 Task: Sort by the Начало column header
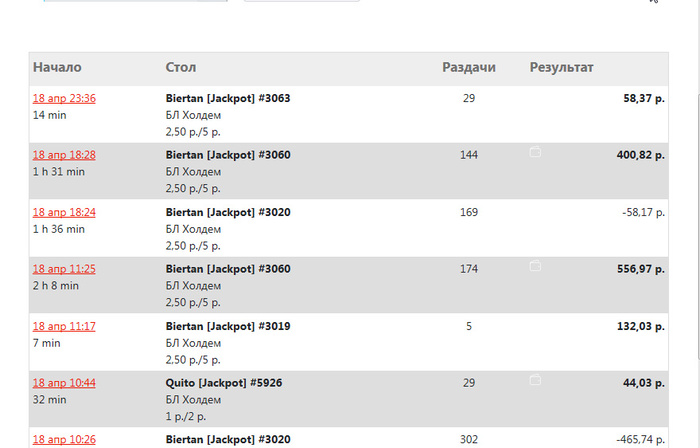pyautogui.click(x=57, y=68)
